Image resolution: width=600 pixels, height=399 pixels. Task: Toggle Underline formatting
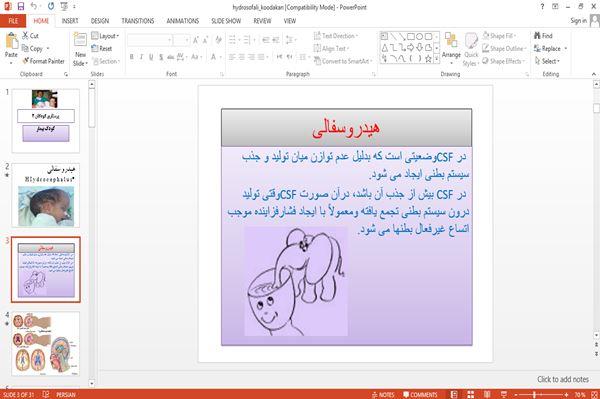click(x=151, y=57)
